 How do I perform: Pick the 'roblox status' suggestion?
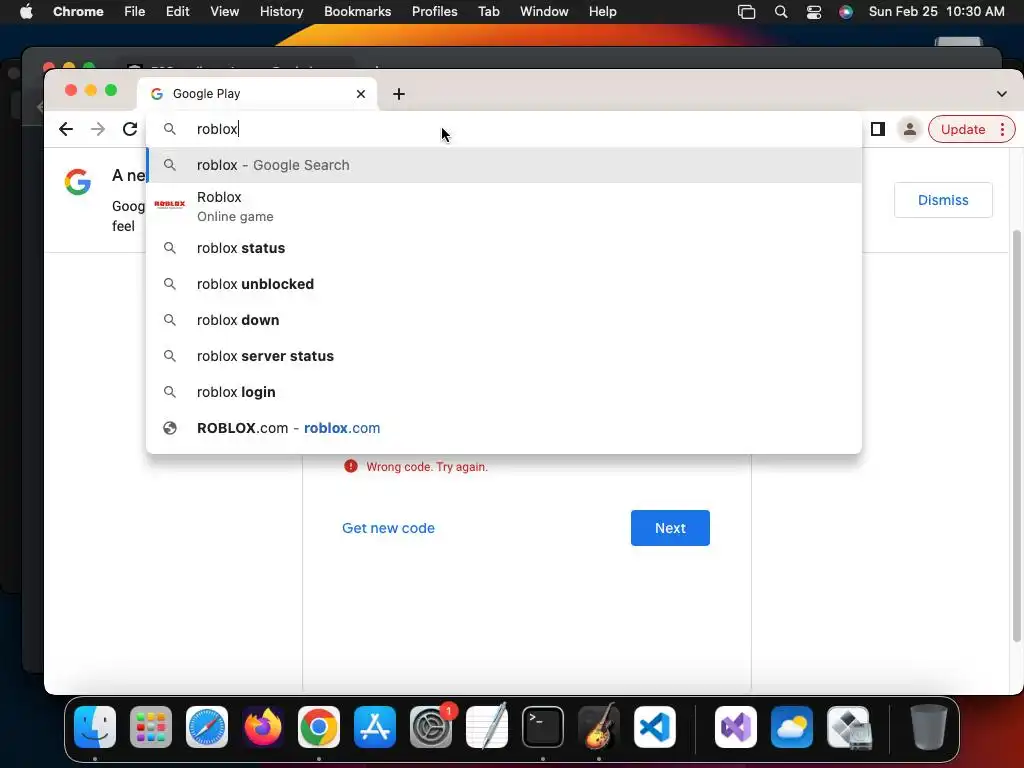click(504, 248)
